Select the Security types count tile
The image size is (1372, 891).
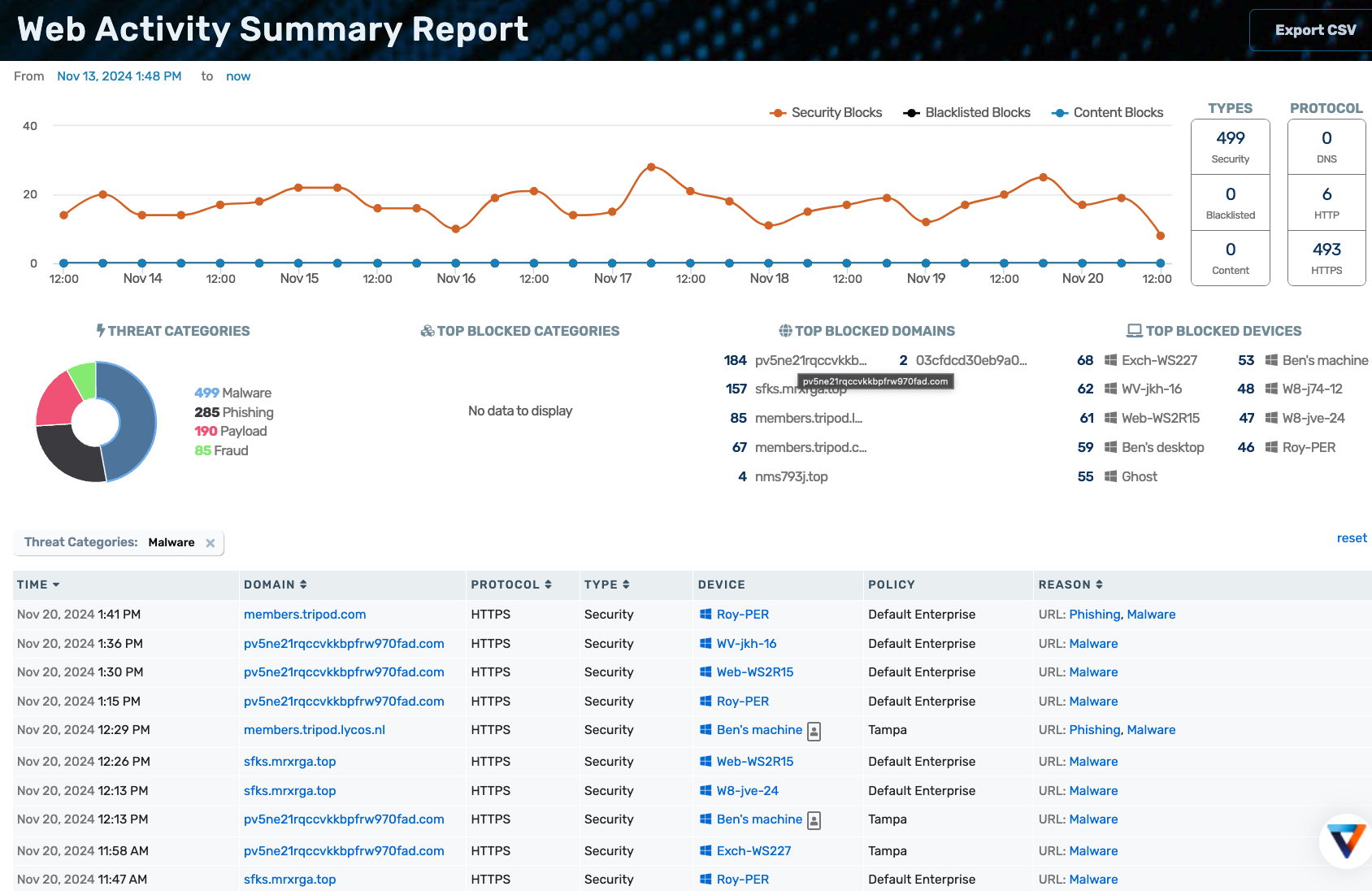click(x=1230, y=147)
